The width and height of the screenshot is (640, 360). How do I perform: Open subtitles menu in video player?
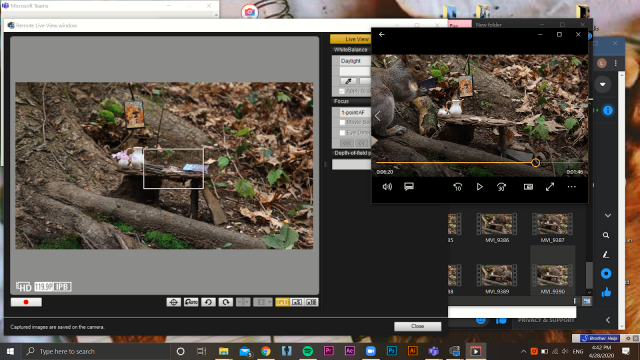click(x=409, y=187)
